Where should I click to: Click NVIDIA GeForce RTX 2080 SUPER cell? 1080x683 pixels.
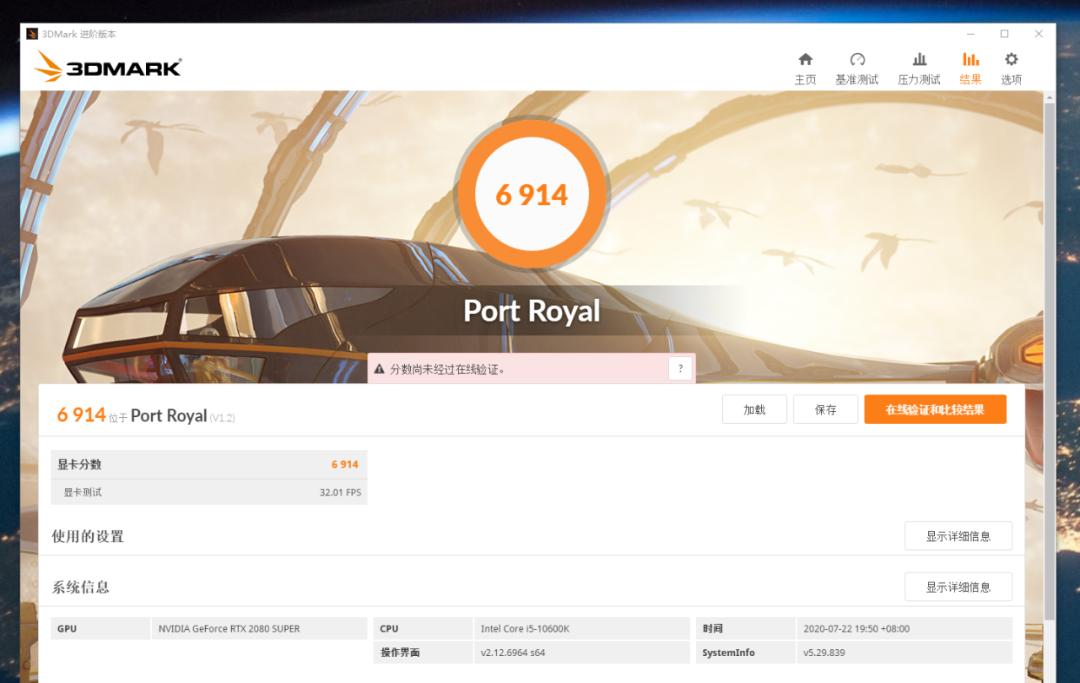259,629
